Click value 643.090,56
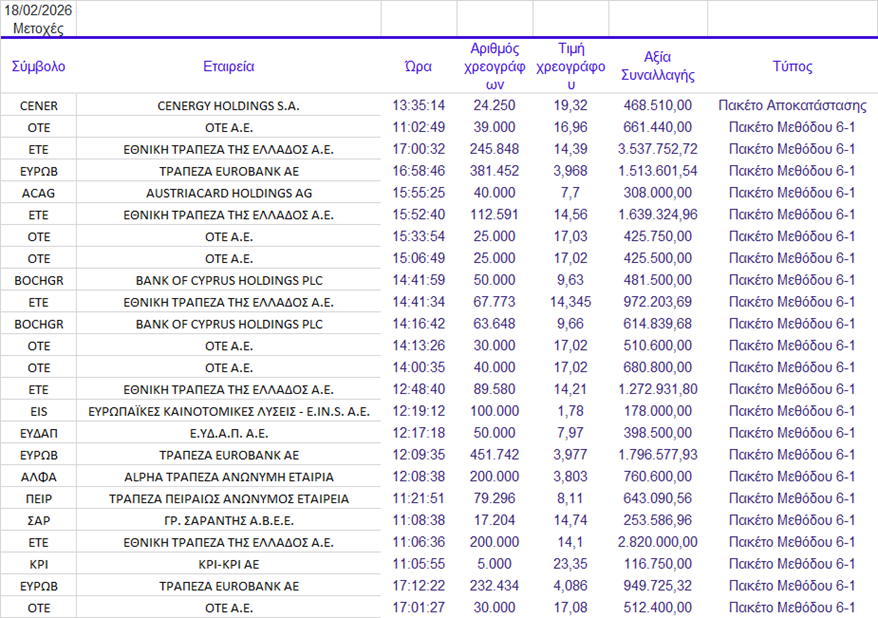The height and width of the screenshot is (618, 878). coord(658,498)
